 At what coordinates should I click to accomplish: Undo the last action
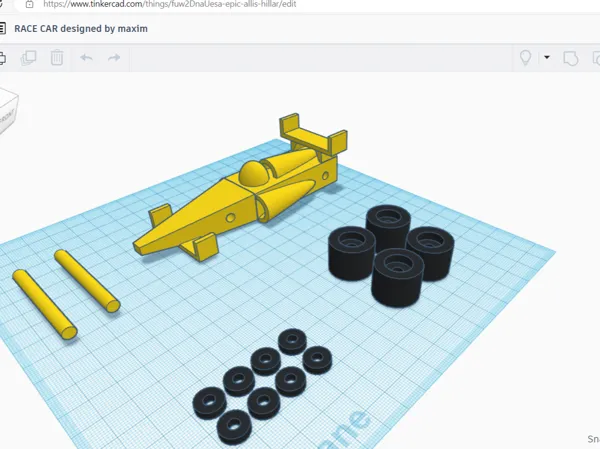(x=86, y=58)
